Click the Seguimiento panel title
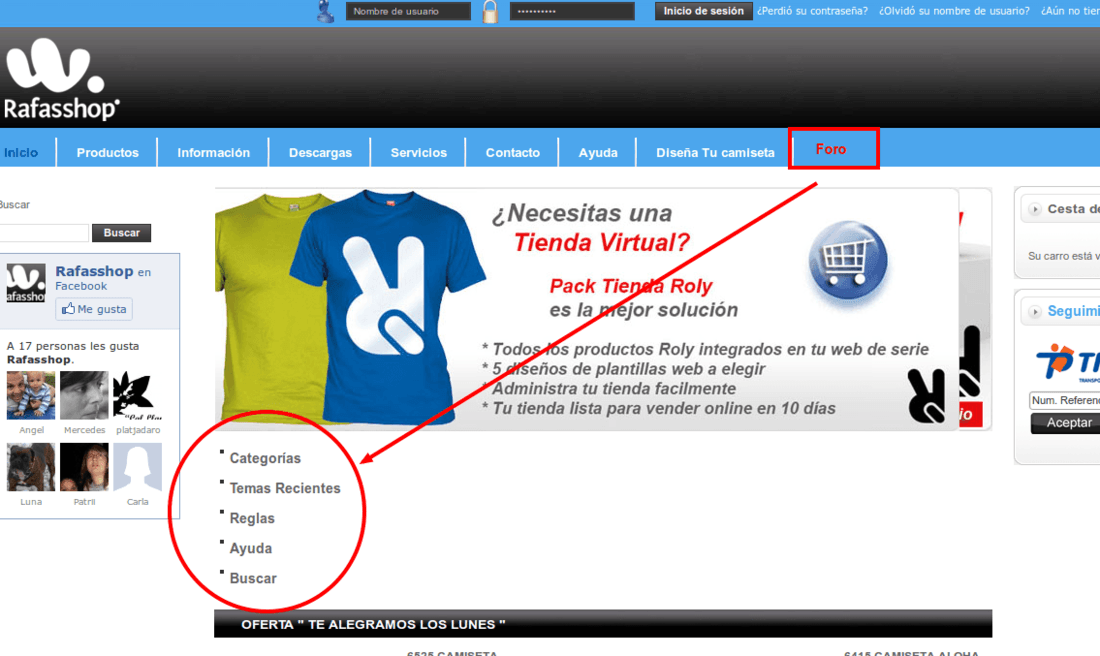This screenshot has height=656, width=1100. [x=1073, y=312]
